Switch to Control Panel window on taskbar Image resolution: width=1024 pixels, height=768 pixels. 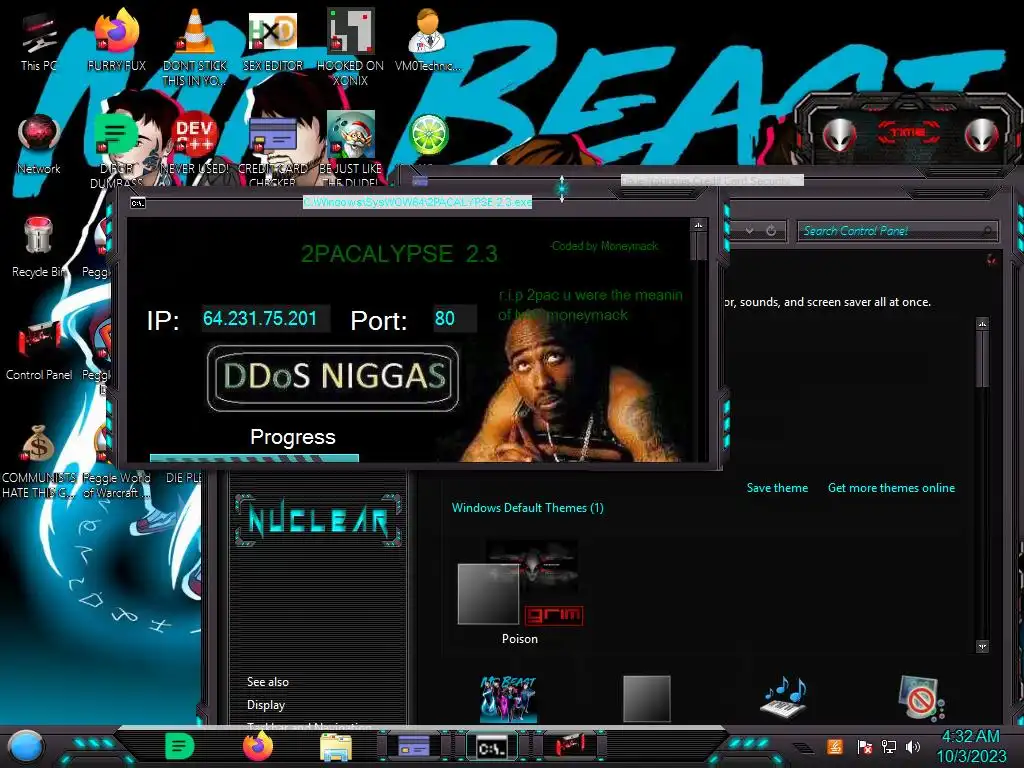(569, 746)
